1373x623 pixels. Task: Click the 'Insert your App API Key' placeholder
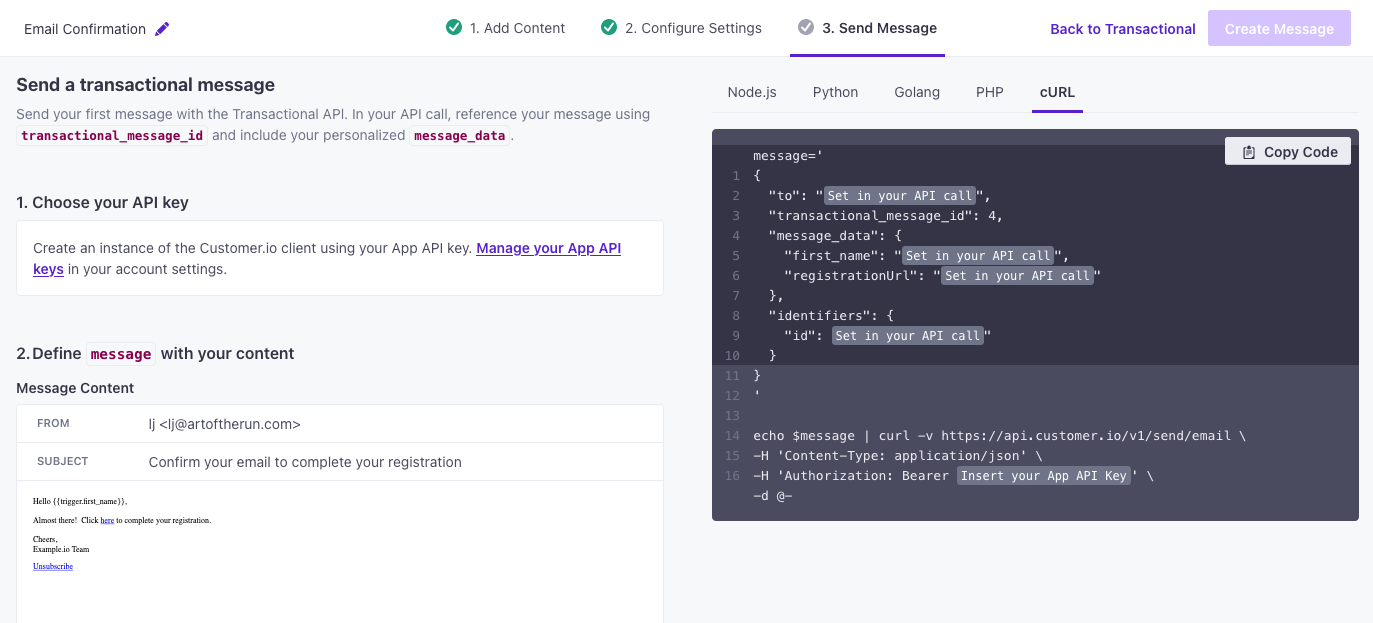click(x=1044, y=475)
